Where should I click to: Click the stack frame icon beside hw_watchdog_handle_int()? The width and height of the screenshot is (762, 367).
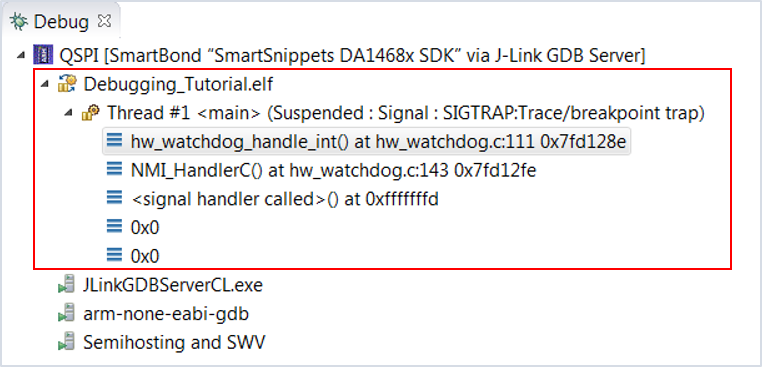[114, 141]
